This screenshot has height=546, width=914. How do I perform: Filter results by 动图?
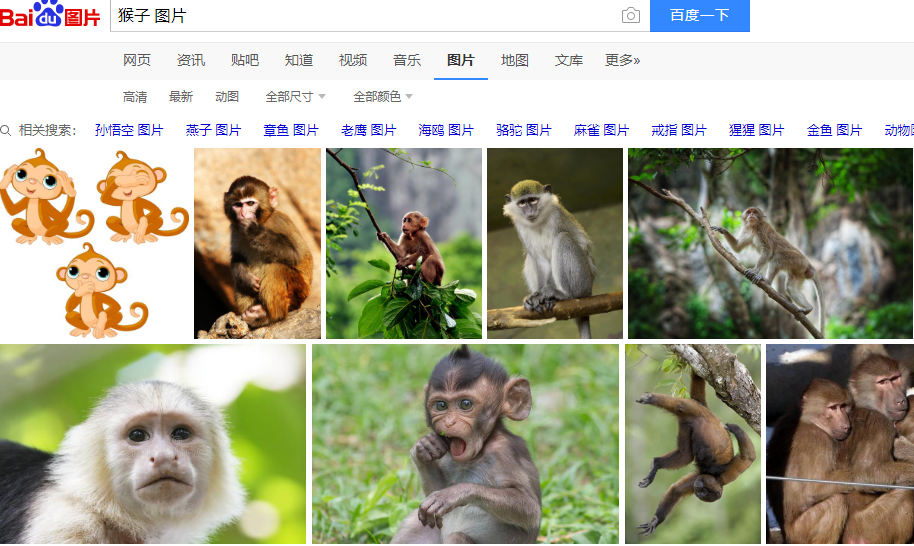coord(227,97)
